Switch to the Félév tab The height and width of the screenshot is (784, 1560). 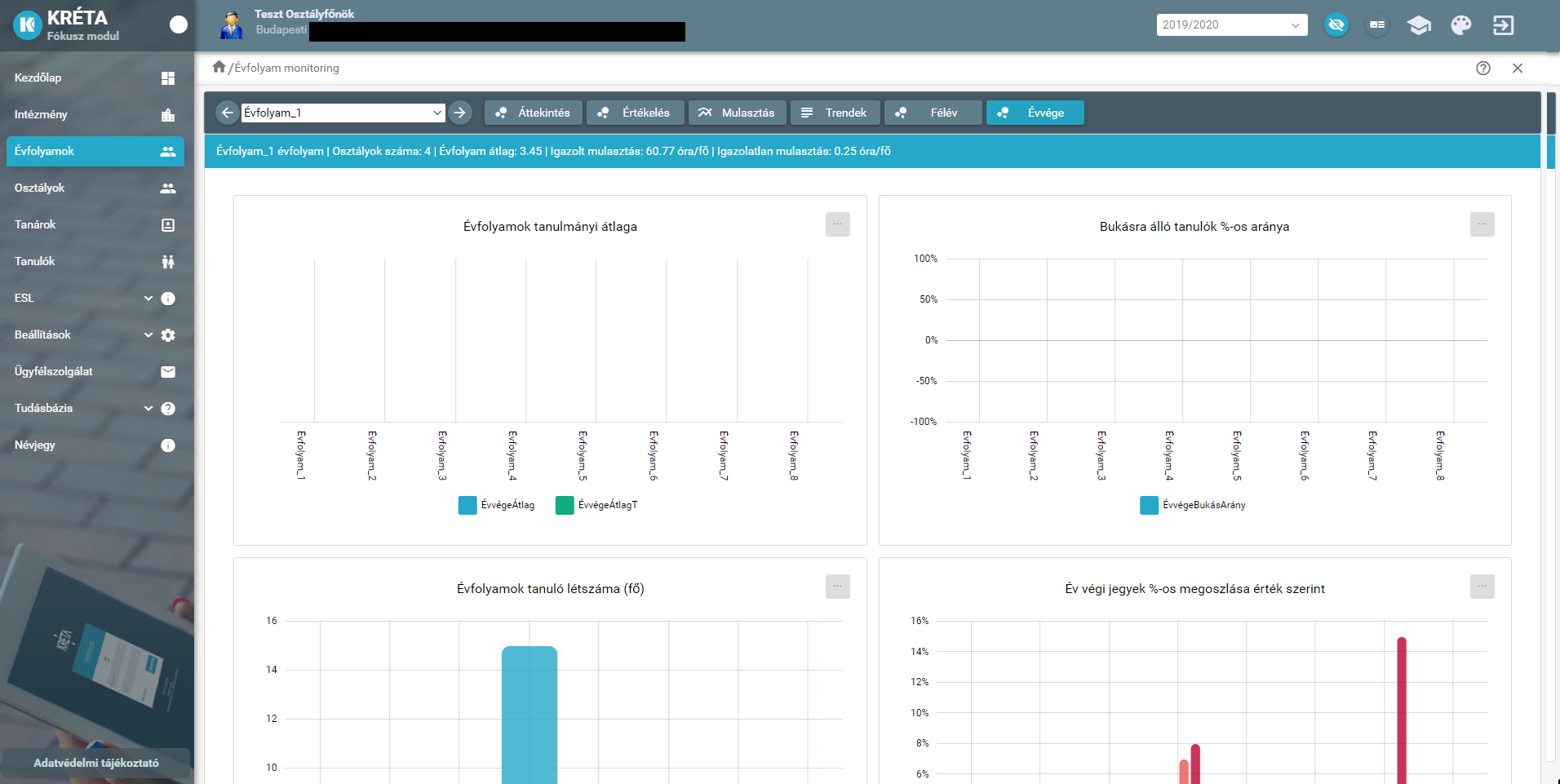[933, 113]
